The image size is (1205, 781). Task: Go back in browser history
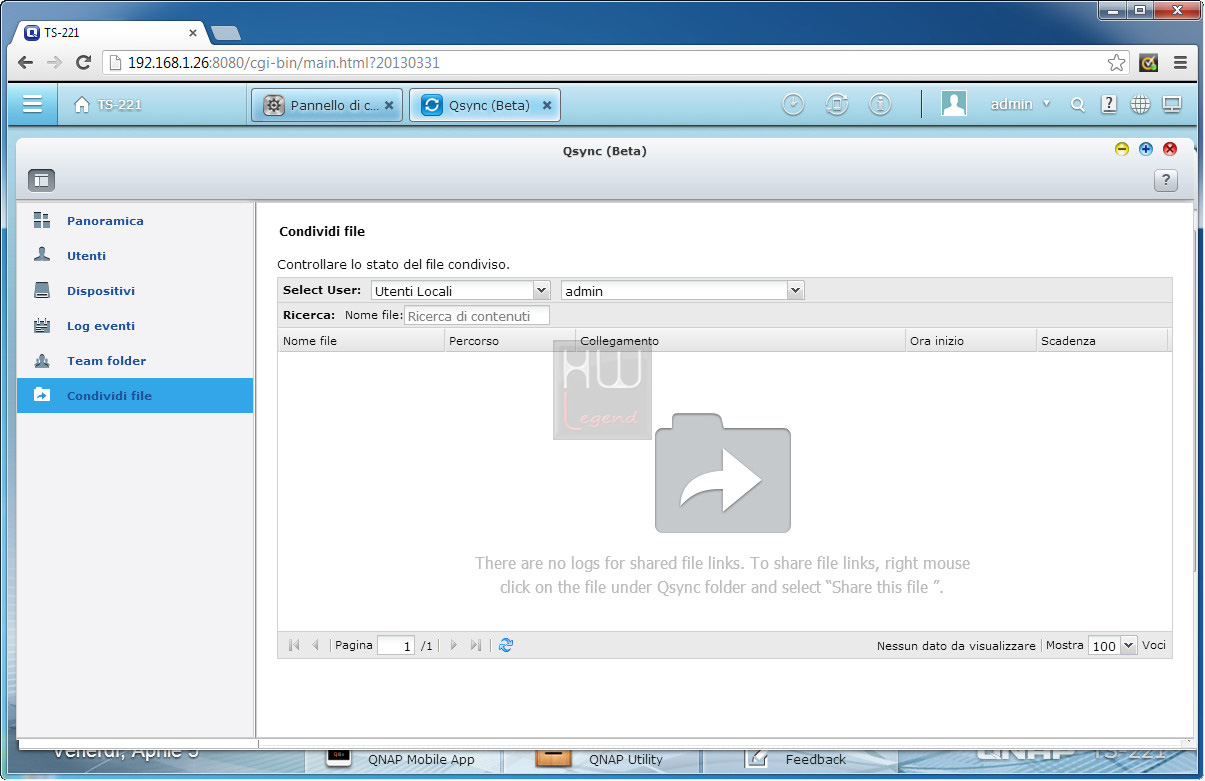click(x=26, y=63)
